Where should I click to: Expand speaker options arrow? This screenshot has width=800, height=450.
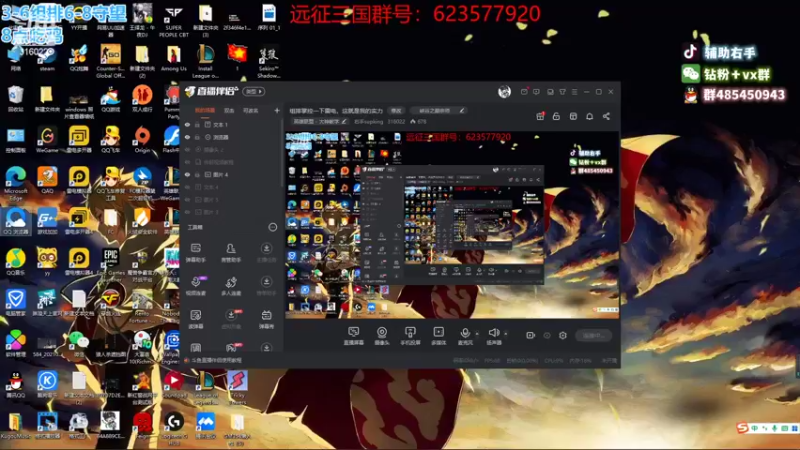coord(506,334)
